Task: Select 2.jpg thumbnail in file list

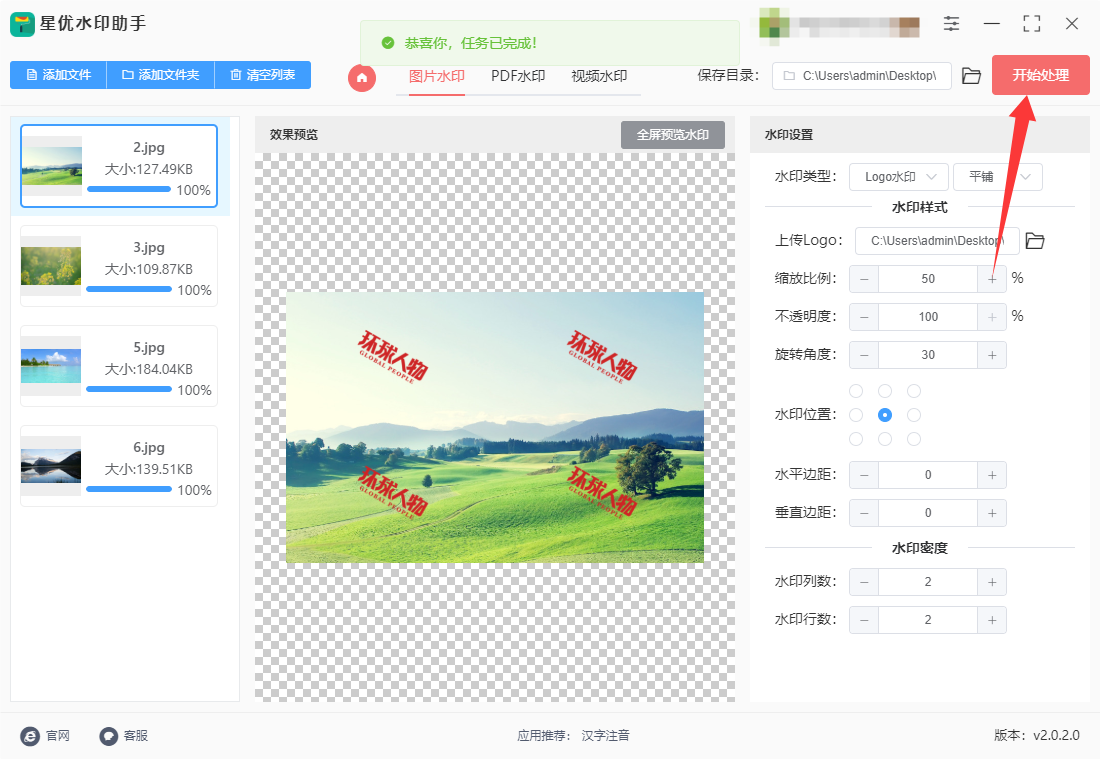Action: pos(52,166)
